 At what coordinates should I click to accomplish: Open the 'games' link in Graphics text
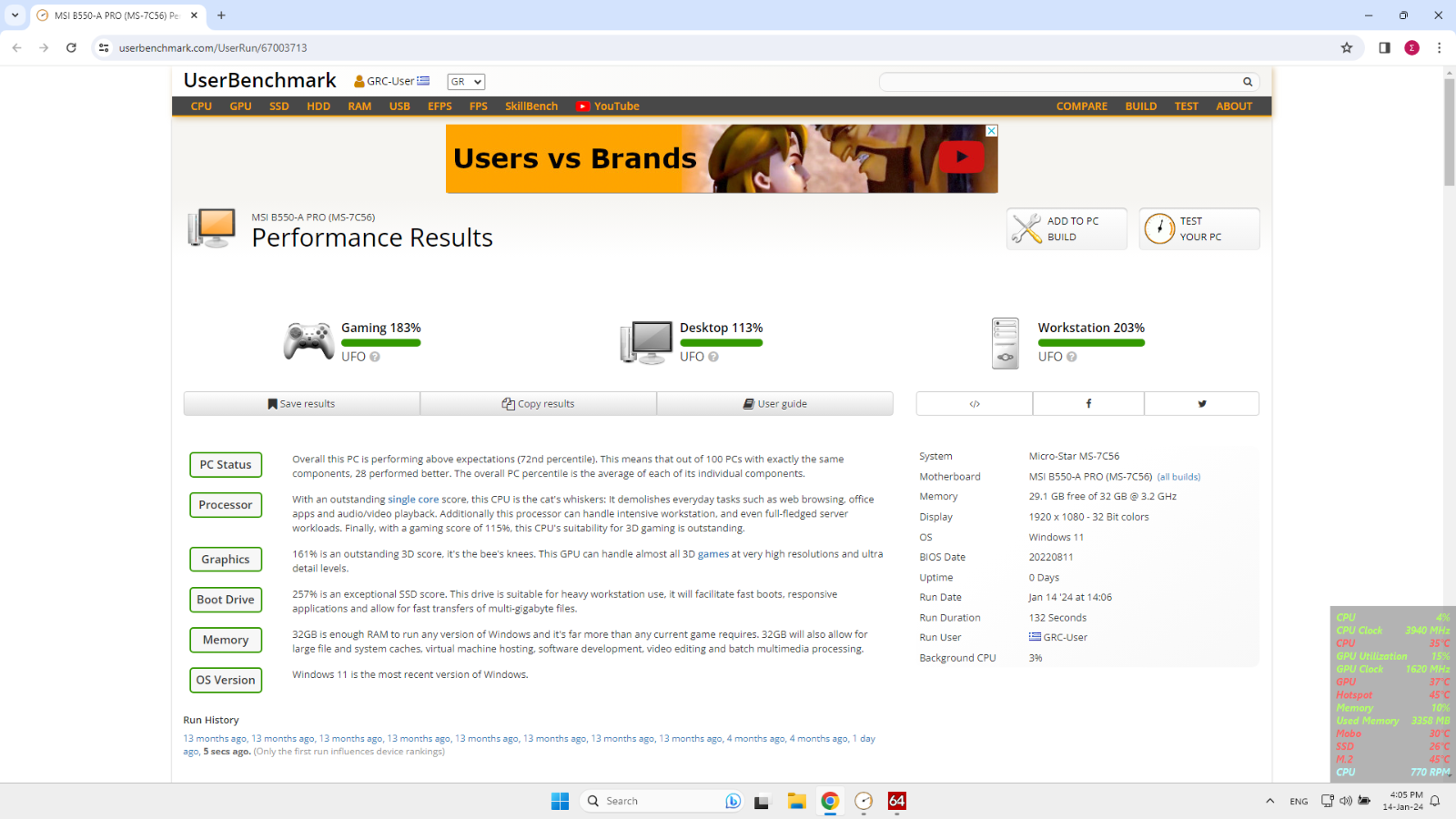(x=713, y=554)
